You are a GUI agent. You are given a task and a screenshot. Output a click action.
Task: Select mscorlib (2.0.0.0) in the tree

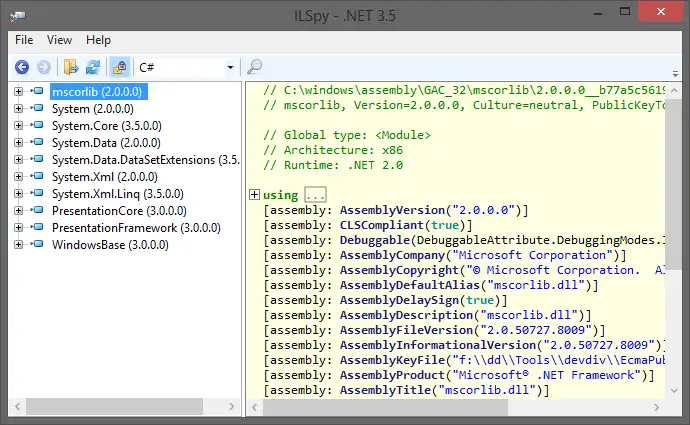coord(99,92)
